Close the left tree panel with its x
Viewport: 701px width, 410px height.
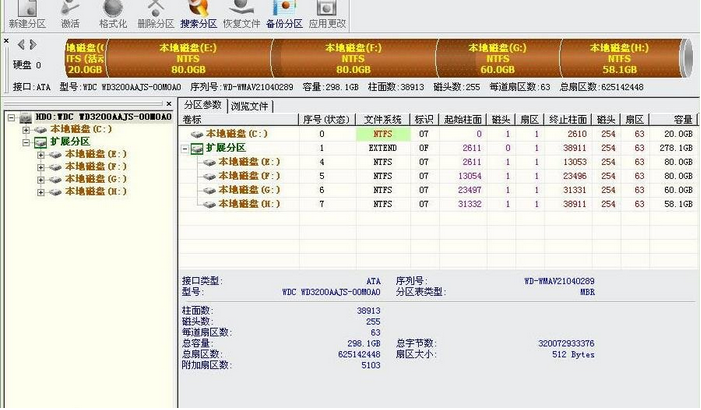tap(169, 104)
